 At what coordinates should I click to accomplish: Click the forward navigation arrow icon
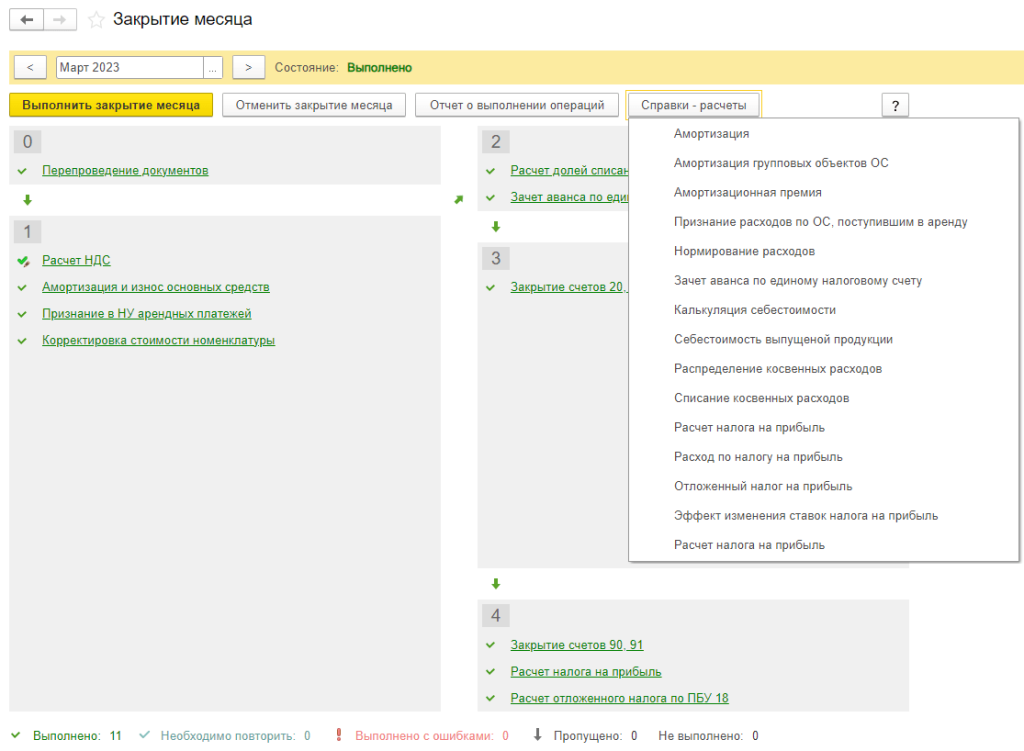(x=60, y=20)
